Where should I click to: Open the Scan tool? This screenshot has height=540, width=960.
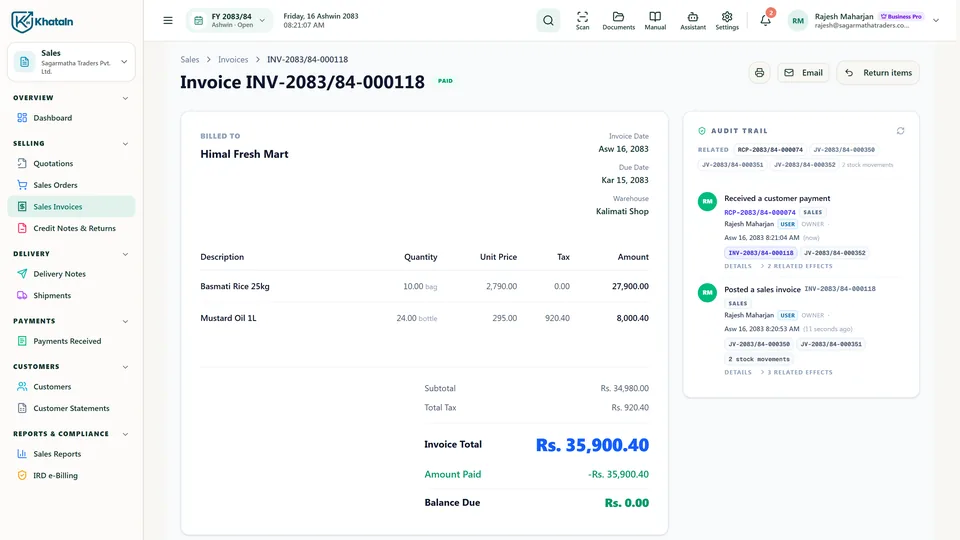[x=582, y=21]
